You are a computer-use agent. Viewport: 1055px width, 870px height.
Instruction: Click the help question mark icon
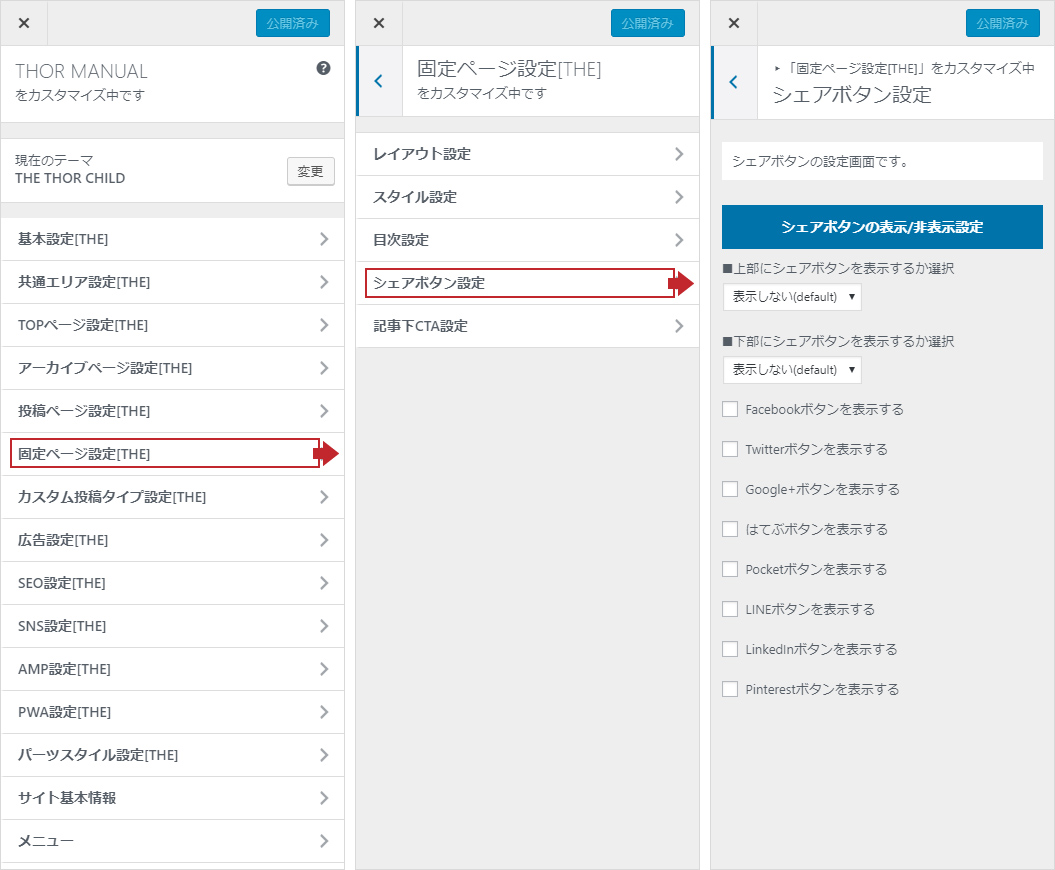click(x=323, y=69)
